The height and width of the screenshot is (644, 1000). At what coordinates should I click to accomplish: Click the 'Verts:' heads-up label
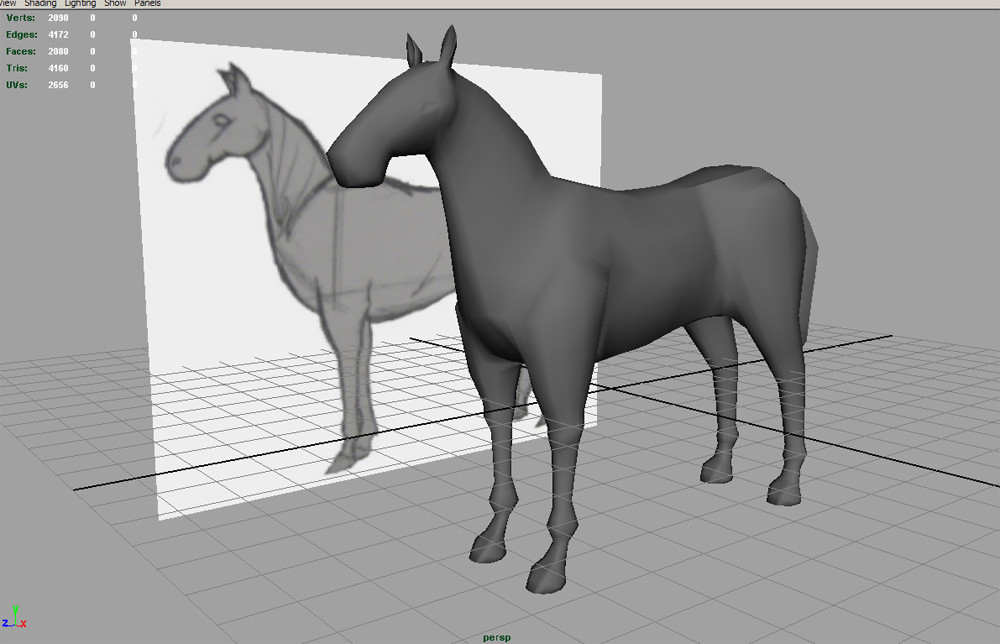[21, 18]
